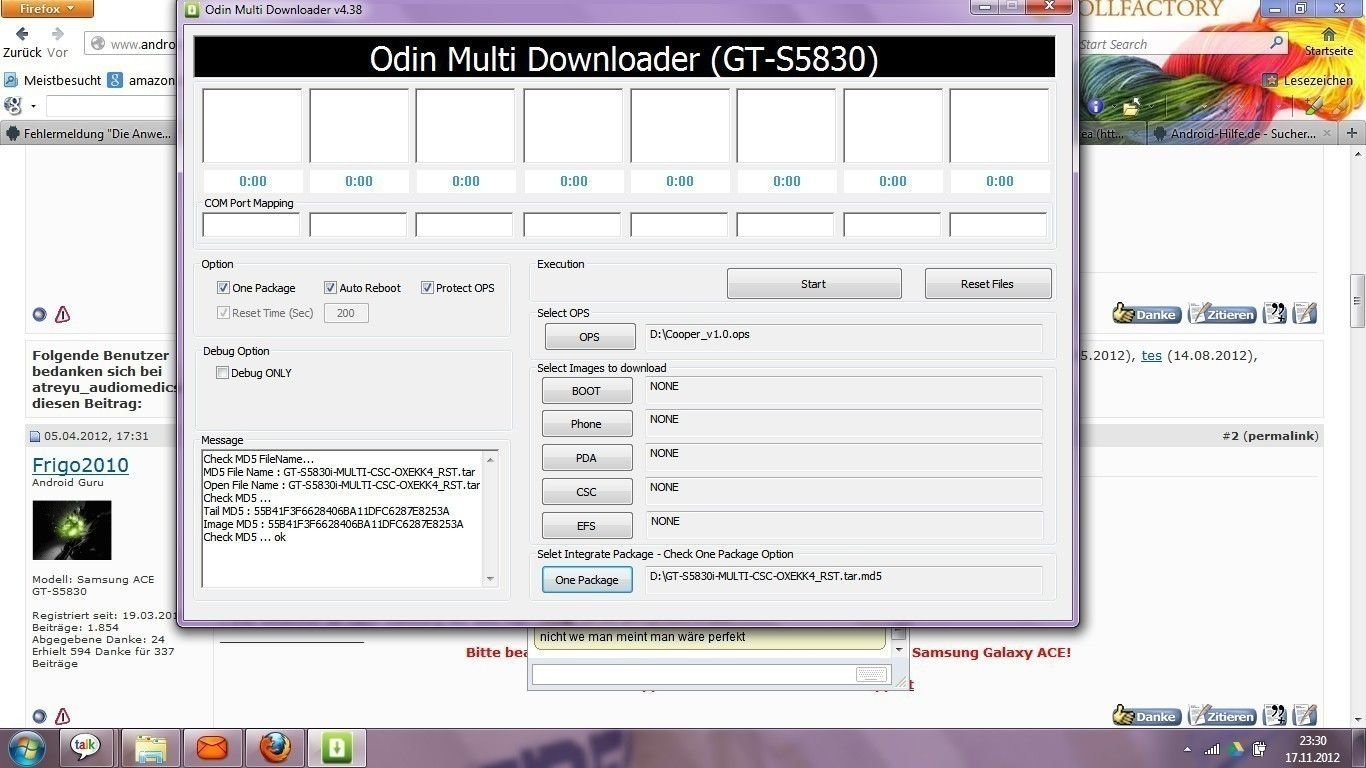
Task: Click the EFS image button
Action: point(587,526)
